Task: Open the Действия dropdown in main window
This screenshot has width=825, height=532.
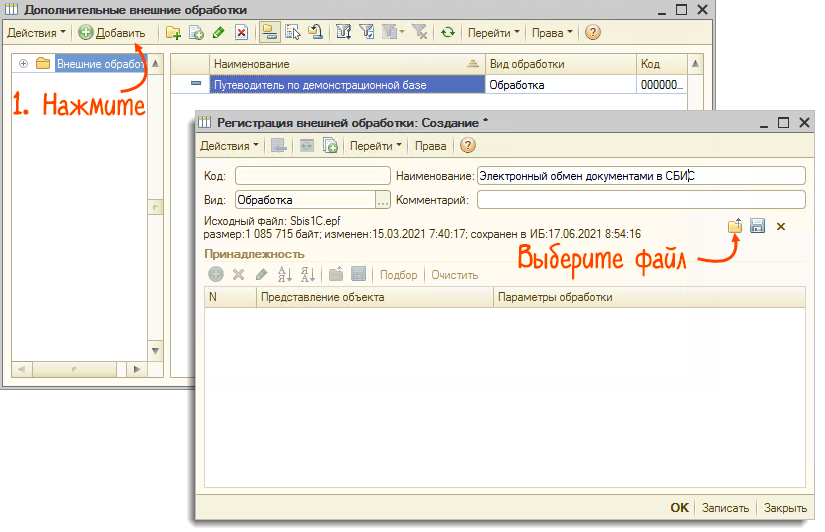Action: [36, 32]
